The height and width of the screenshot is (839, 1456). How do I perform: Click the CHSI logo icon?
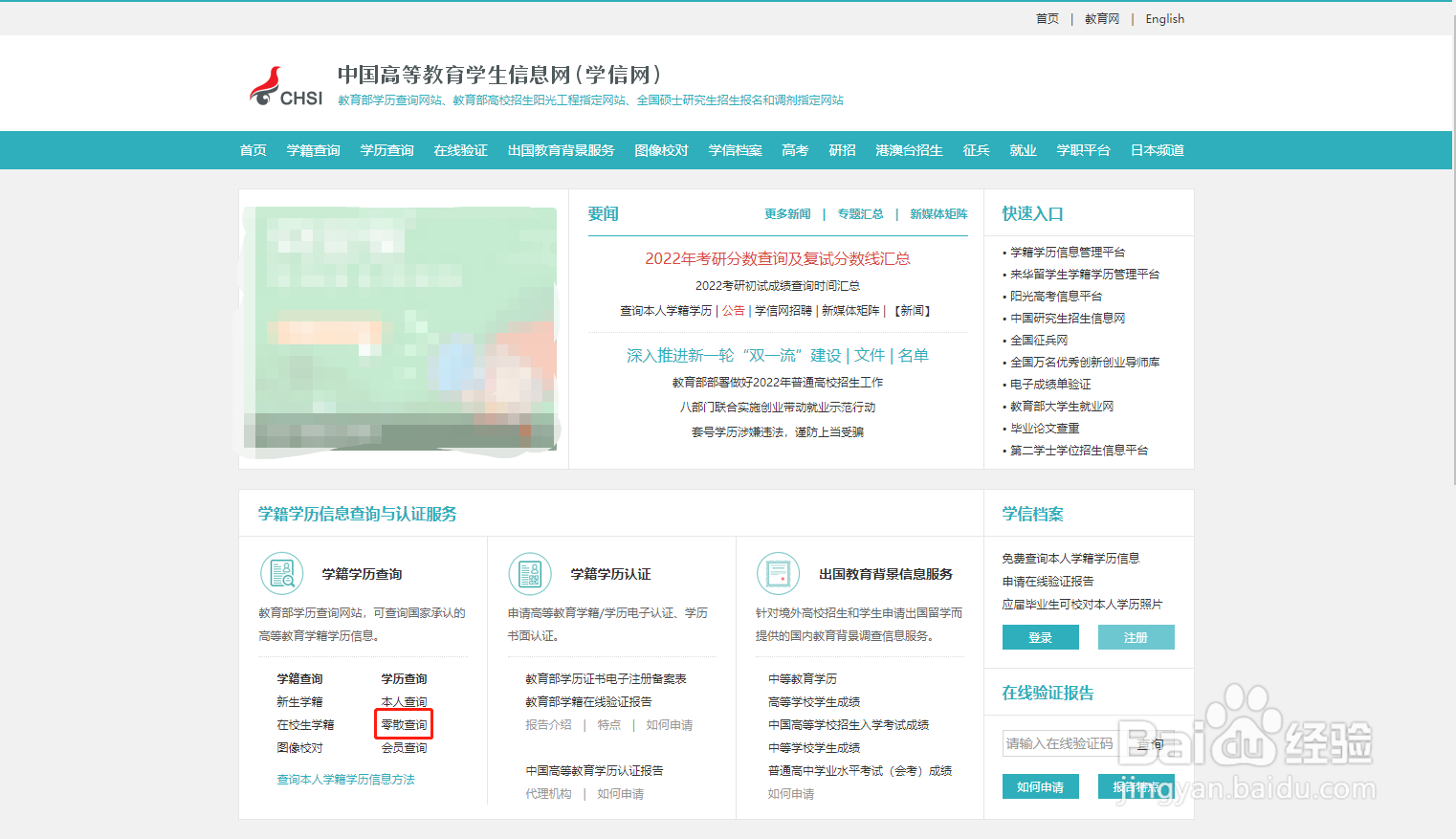click(286, 86)
